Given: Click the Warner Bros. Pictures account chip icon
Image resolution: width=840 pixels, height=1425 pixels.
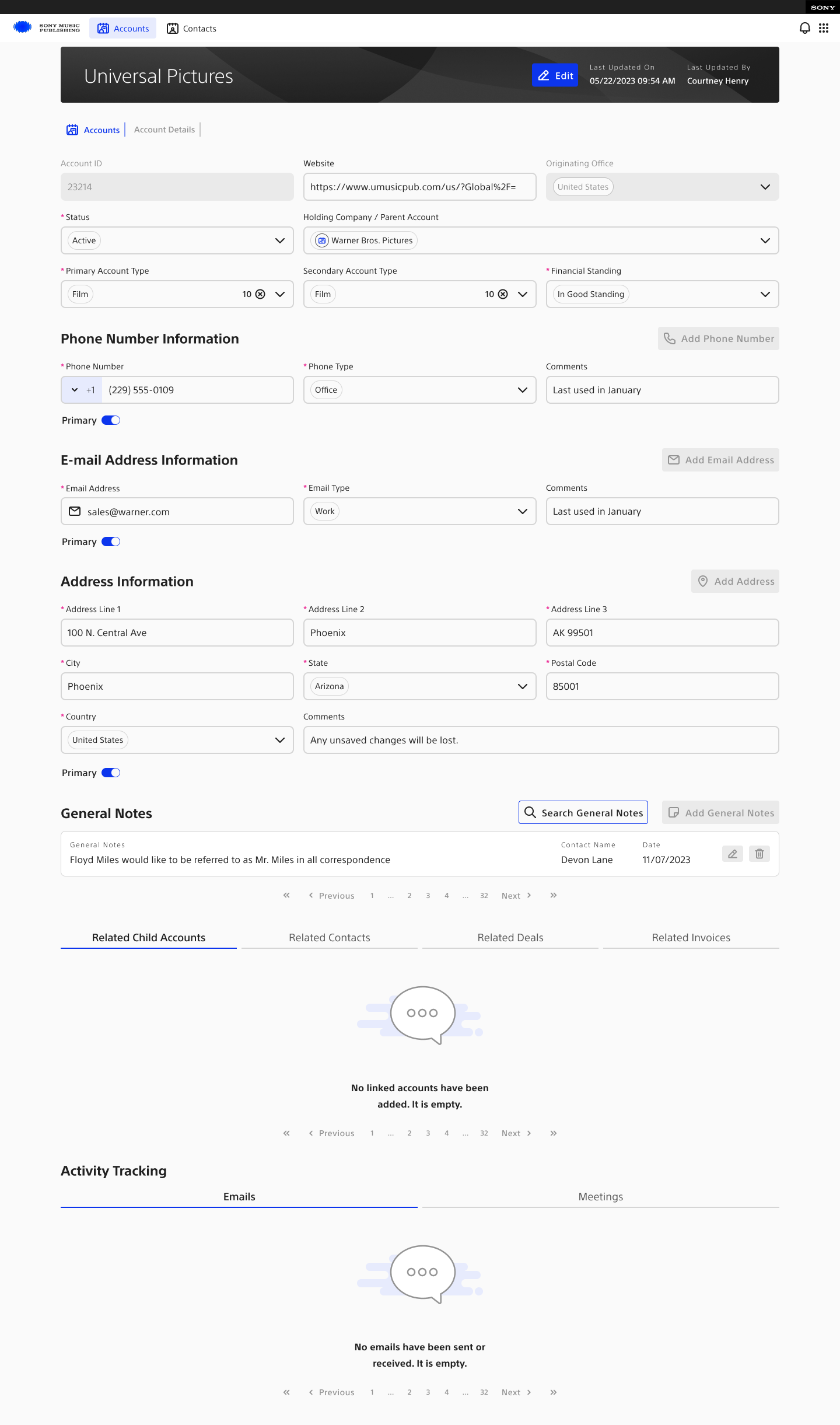Looking at the screenshot, I should (x=322, y=240).
